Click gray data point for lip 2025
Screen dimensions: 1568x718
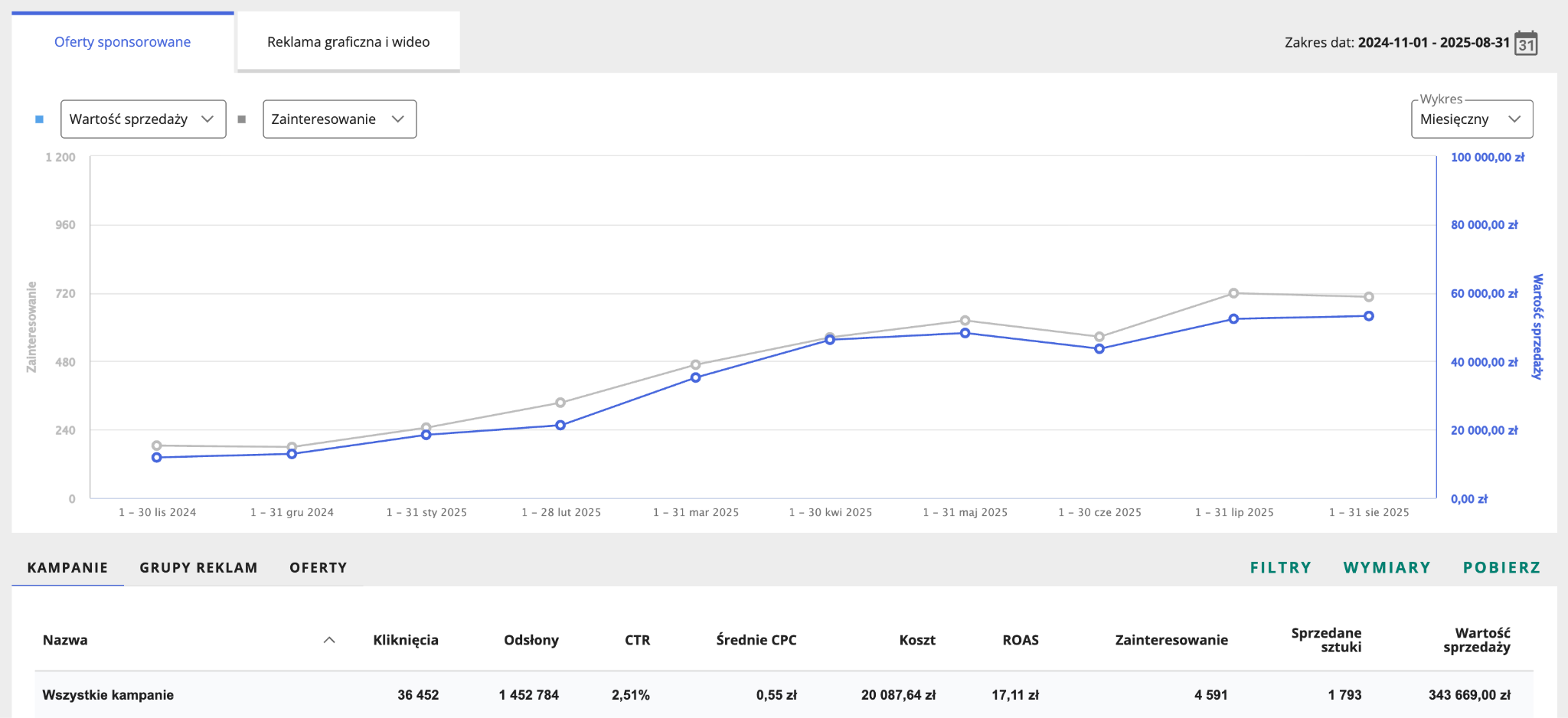(x=1233, y=293)
